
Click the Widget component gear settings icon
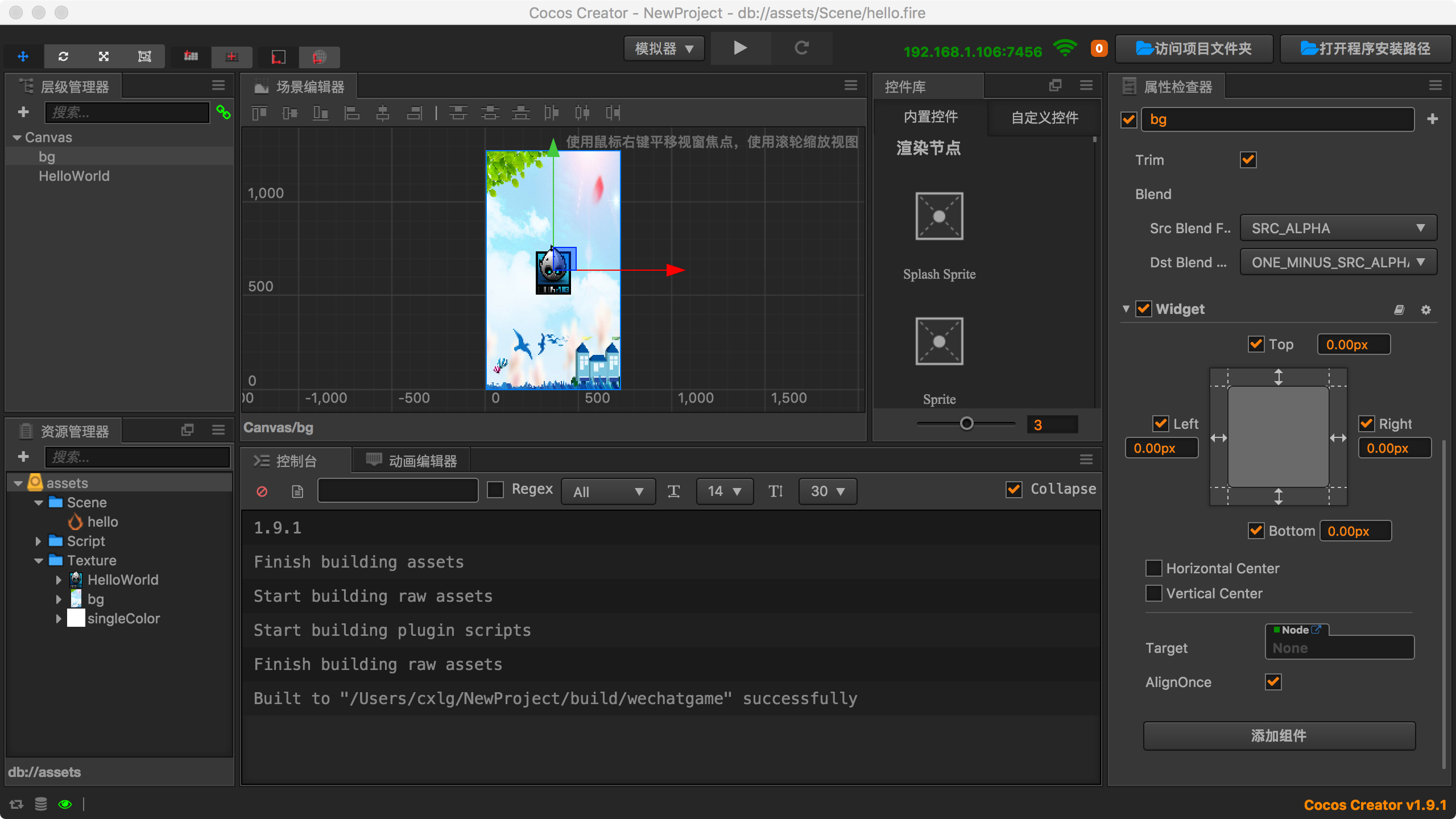[x=1425, y=310]
